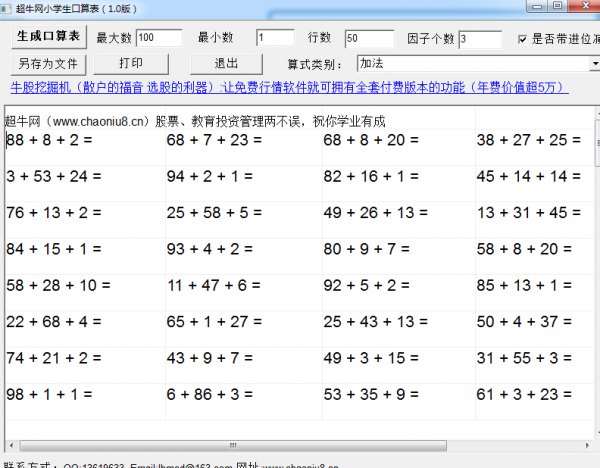Click the cell '43 + 9 + 7 ='
Viewport: 600px width, 468px height.
click(244, 365)
